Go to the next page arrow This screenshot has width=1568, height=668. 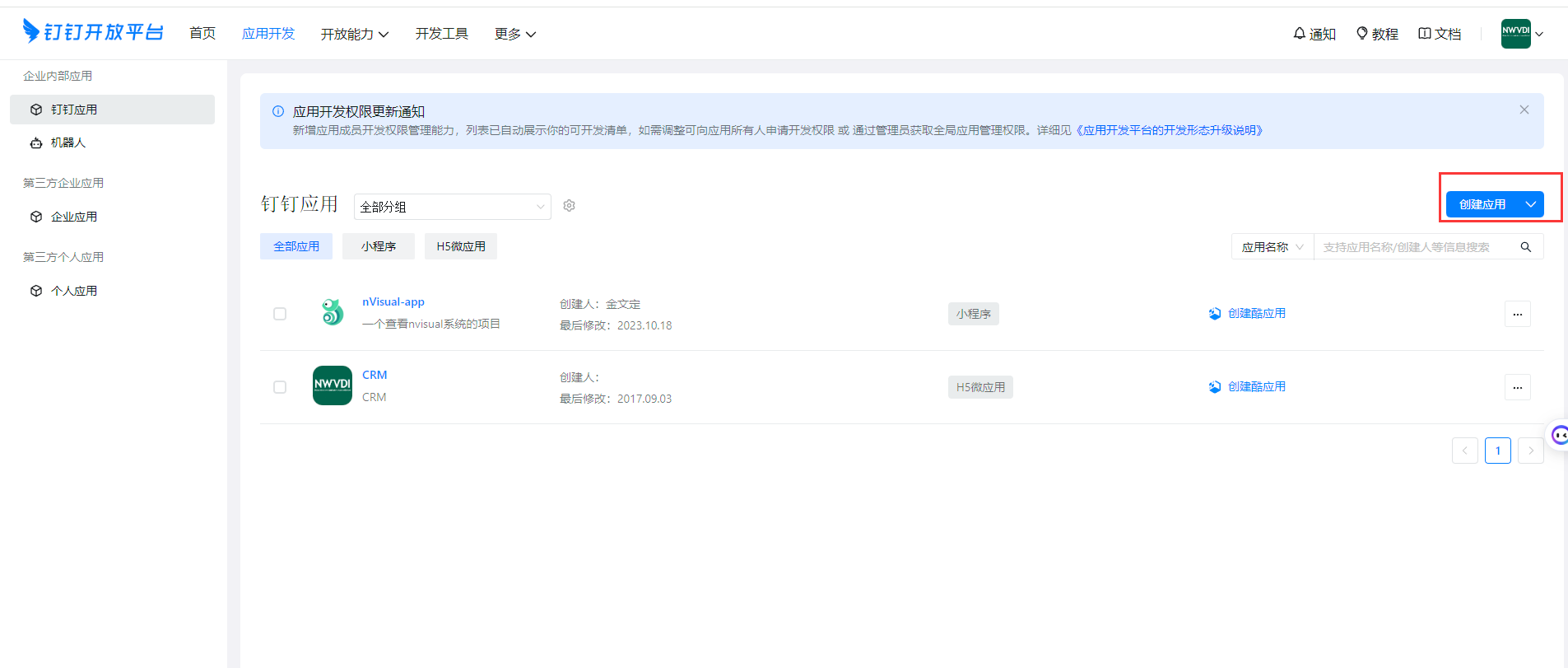pos(1531,451)
